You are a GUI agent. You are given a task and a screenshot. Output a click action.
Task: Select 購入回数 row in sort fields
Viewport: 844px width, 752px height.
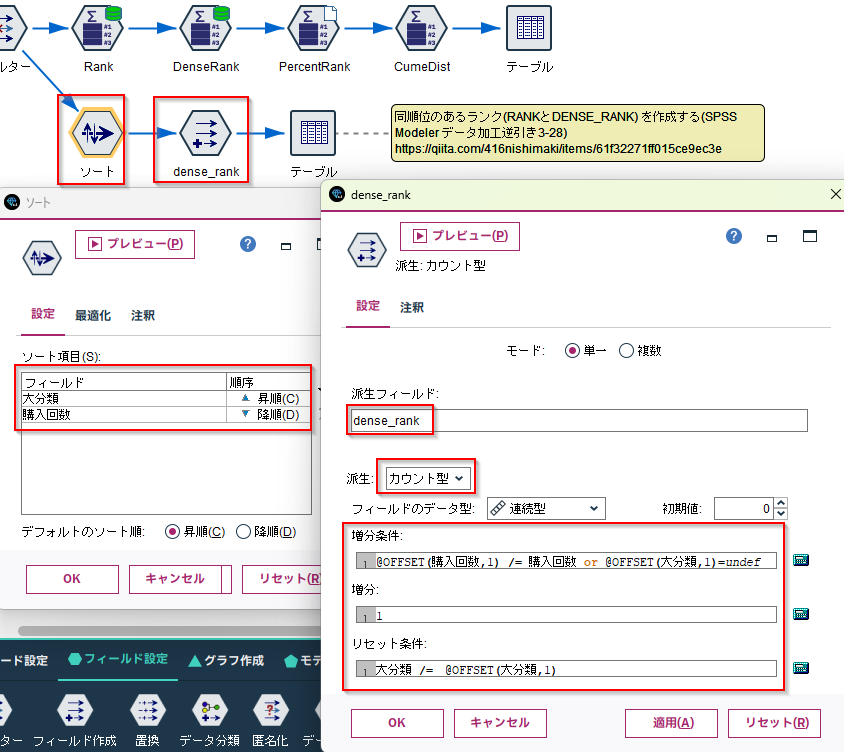(x=166, y=414)
